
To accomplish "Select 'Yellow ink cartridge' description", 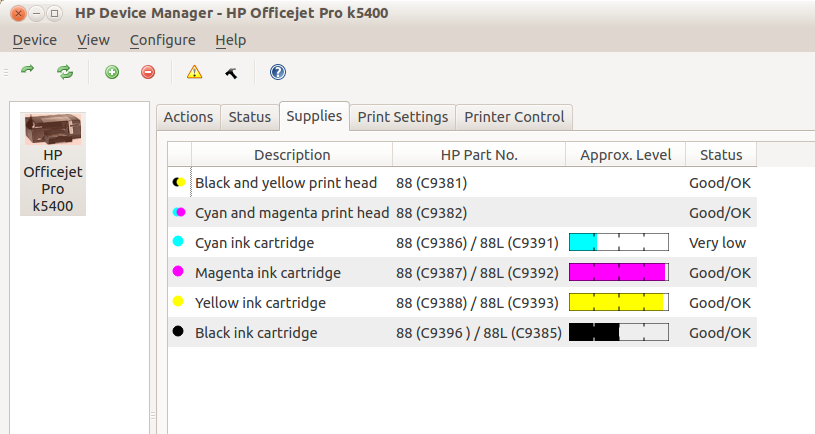I will point(260,303).
